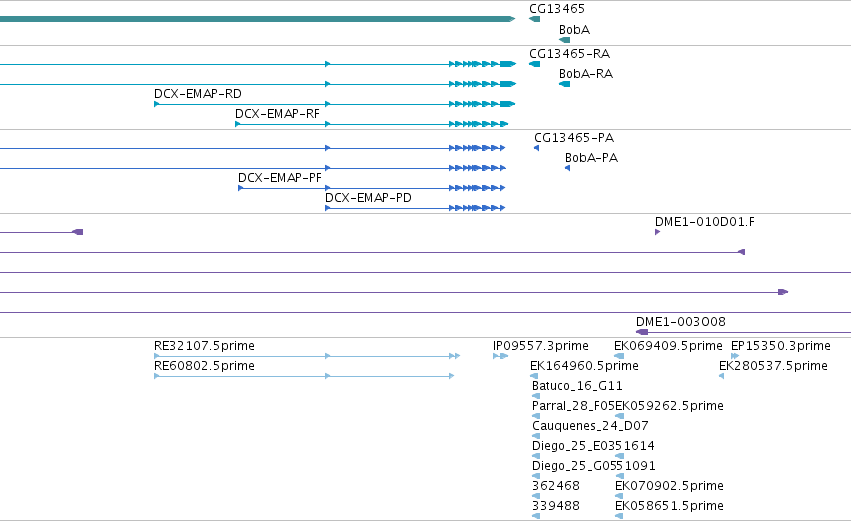Screen dimensions: 851x521
Task: Click the BobA-RA transcript label
Action: tap(586, 74)
